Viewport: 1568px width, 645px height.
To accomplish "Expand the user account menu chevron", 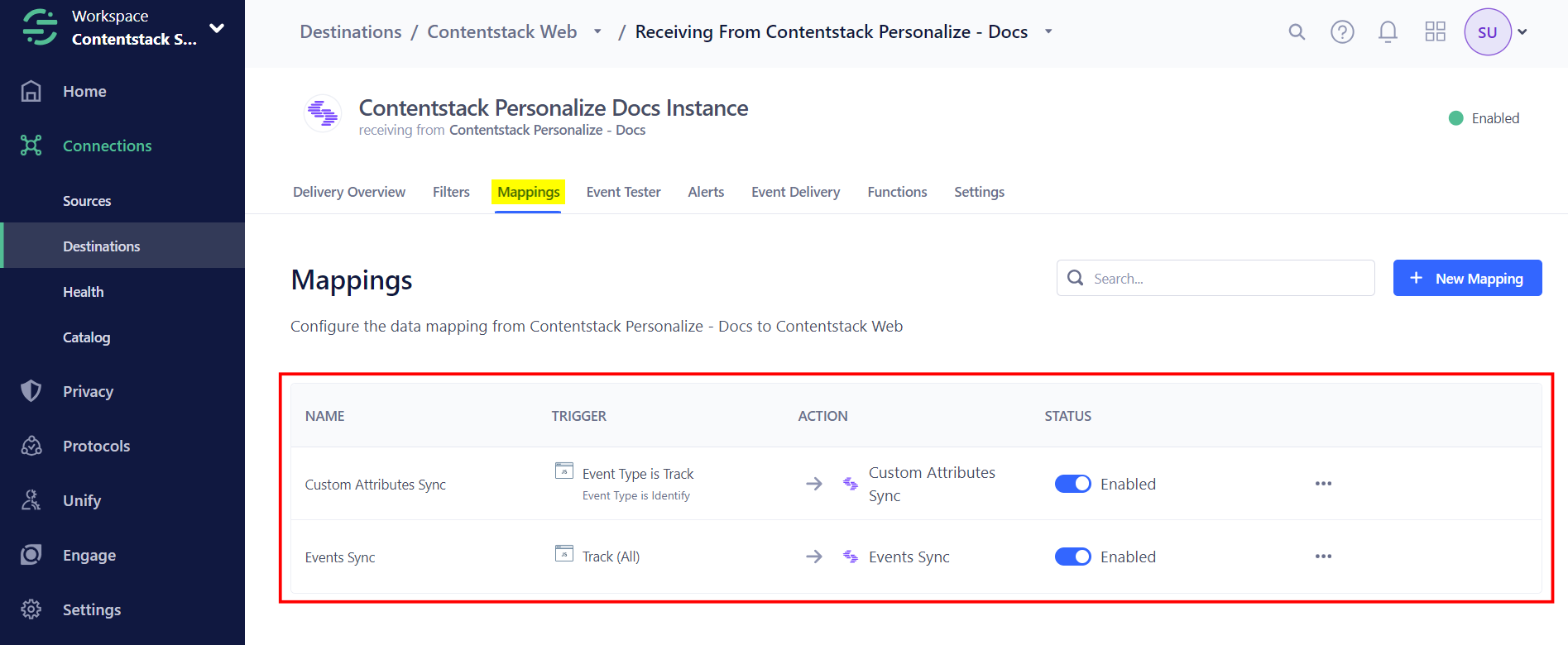I will 1522,32.
